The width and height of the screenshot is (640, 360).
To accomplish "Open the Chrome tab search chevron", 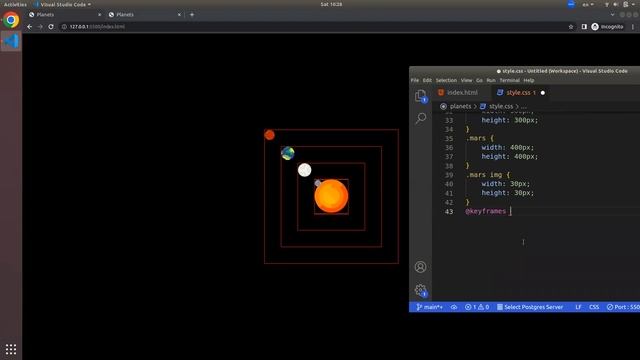I will click(x=612, y=15).
